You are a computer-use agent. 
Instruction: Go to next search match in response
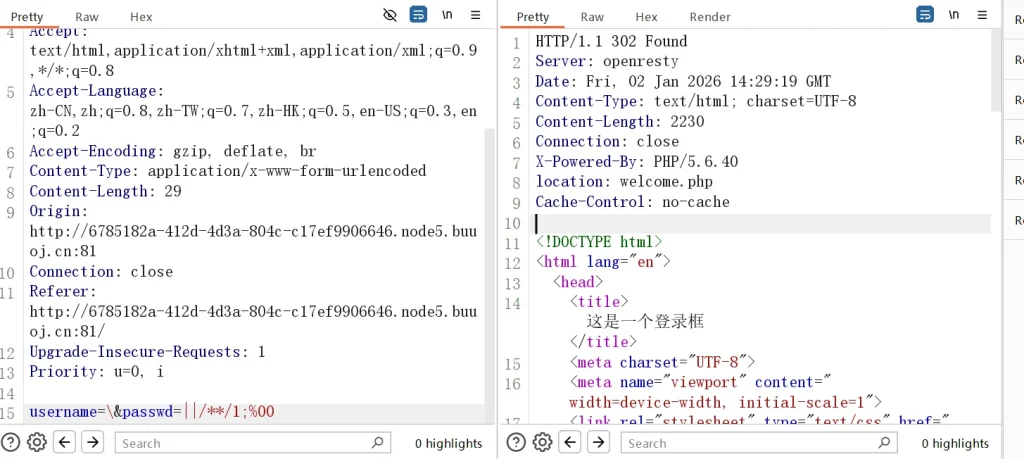point(598,442)
